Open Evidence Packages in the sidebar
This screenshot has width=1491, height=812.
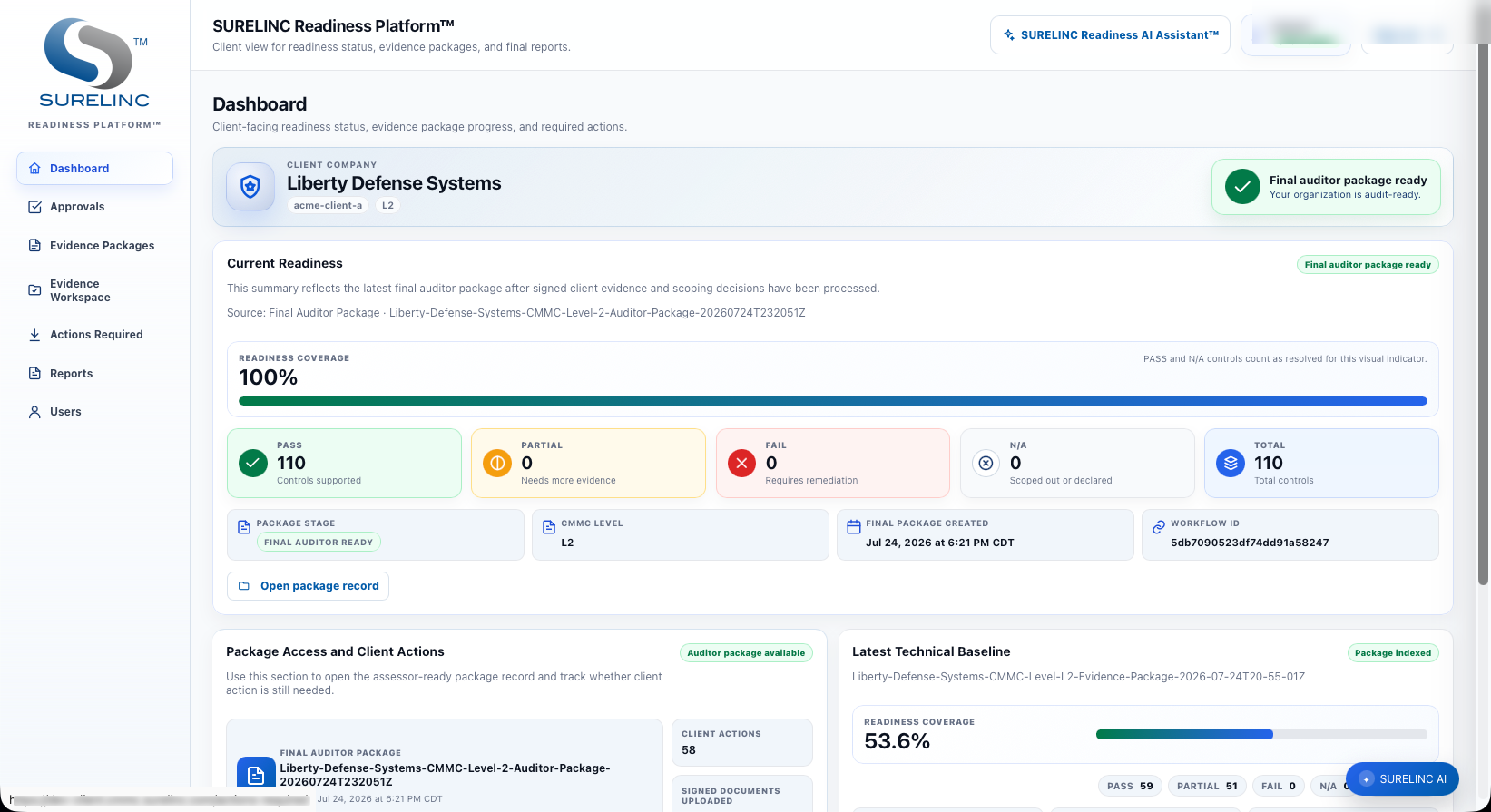(x=94, y=246)
